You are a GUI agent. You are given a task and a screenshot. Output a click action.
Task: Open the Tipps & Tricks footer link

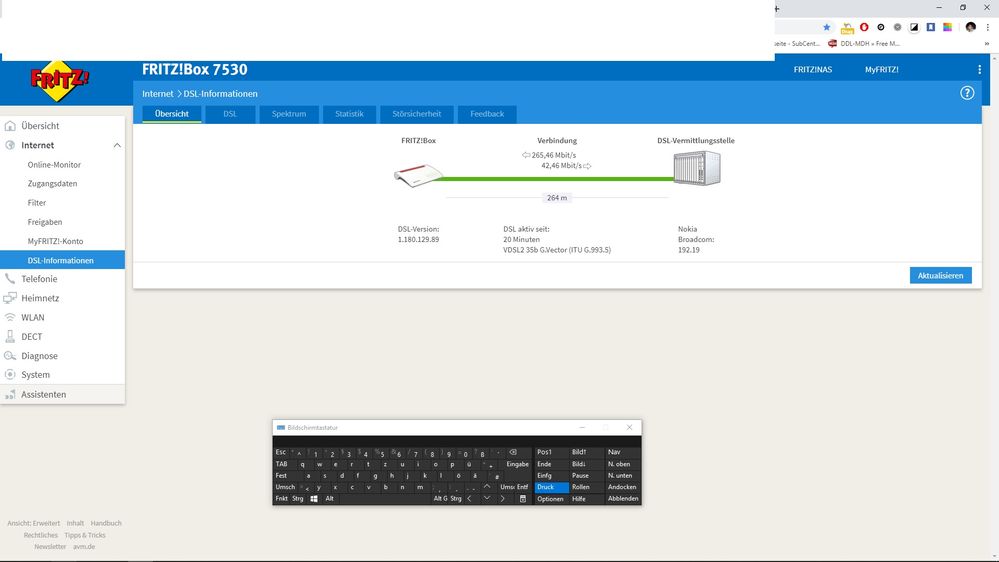coord(85,535)
